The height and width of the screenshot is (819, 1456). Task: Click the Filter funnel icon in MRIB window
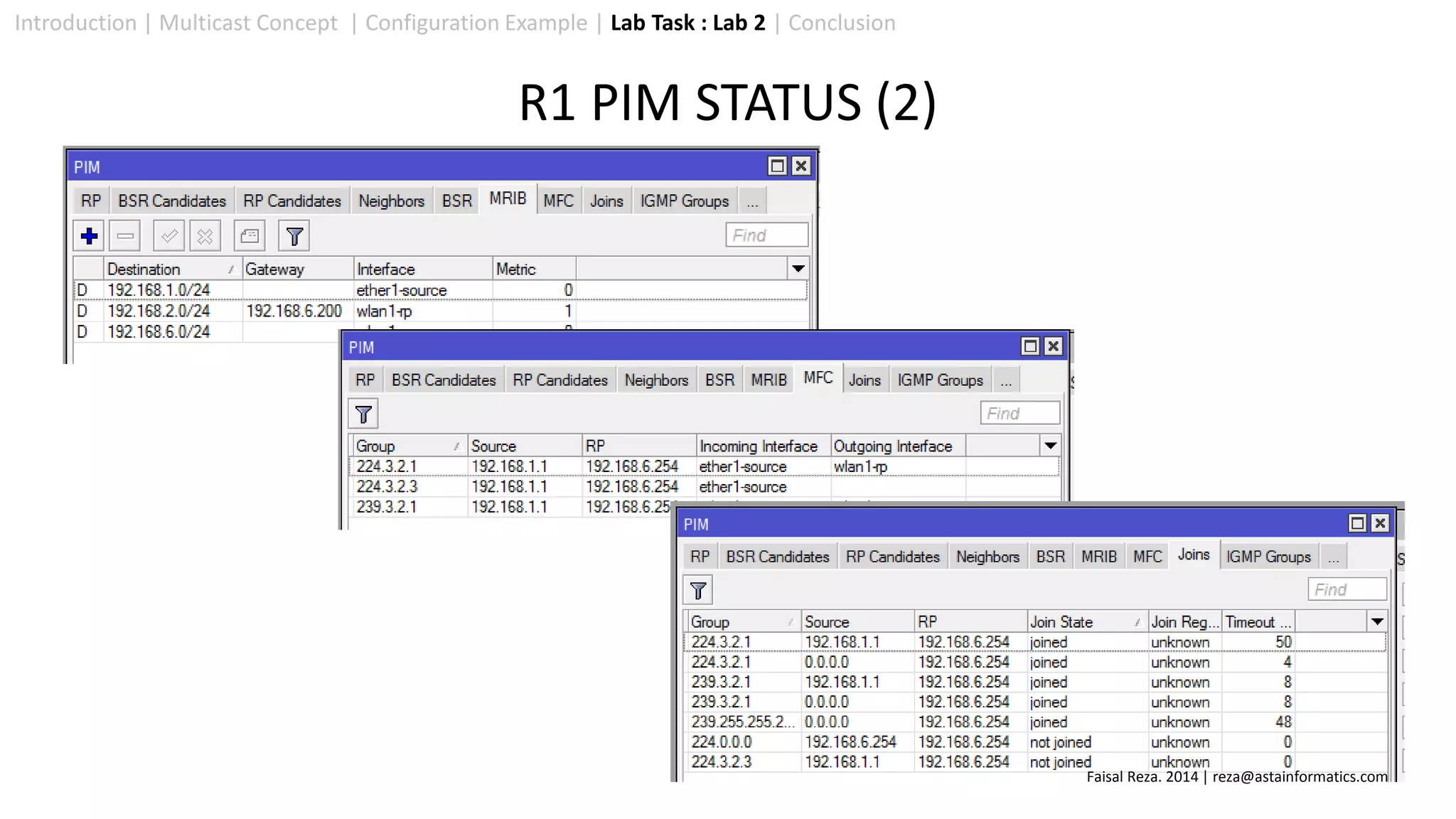tap(294, 236)
